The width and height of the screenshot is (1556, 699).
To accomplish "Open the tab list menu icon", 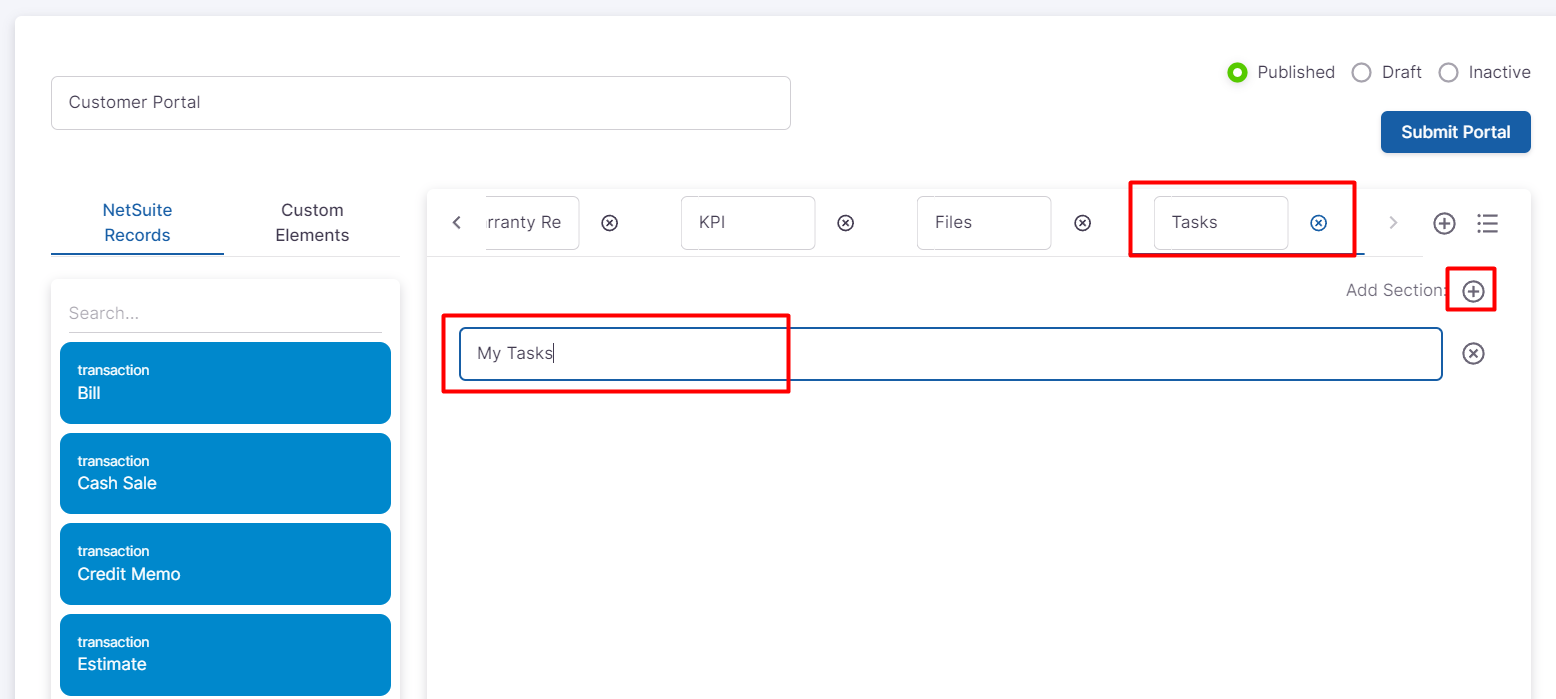I will click(x=1487, y=223).
